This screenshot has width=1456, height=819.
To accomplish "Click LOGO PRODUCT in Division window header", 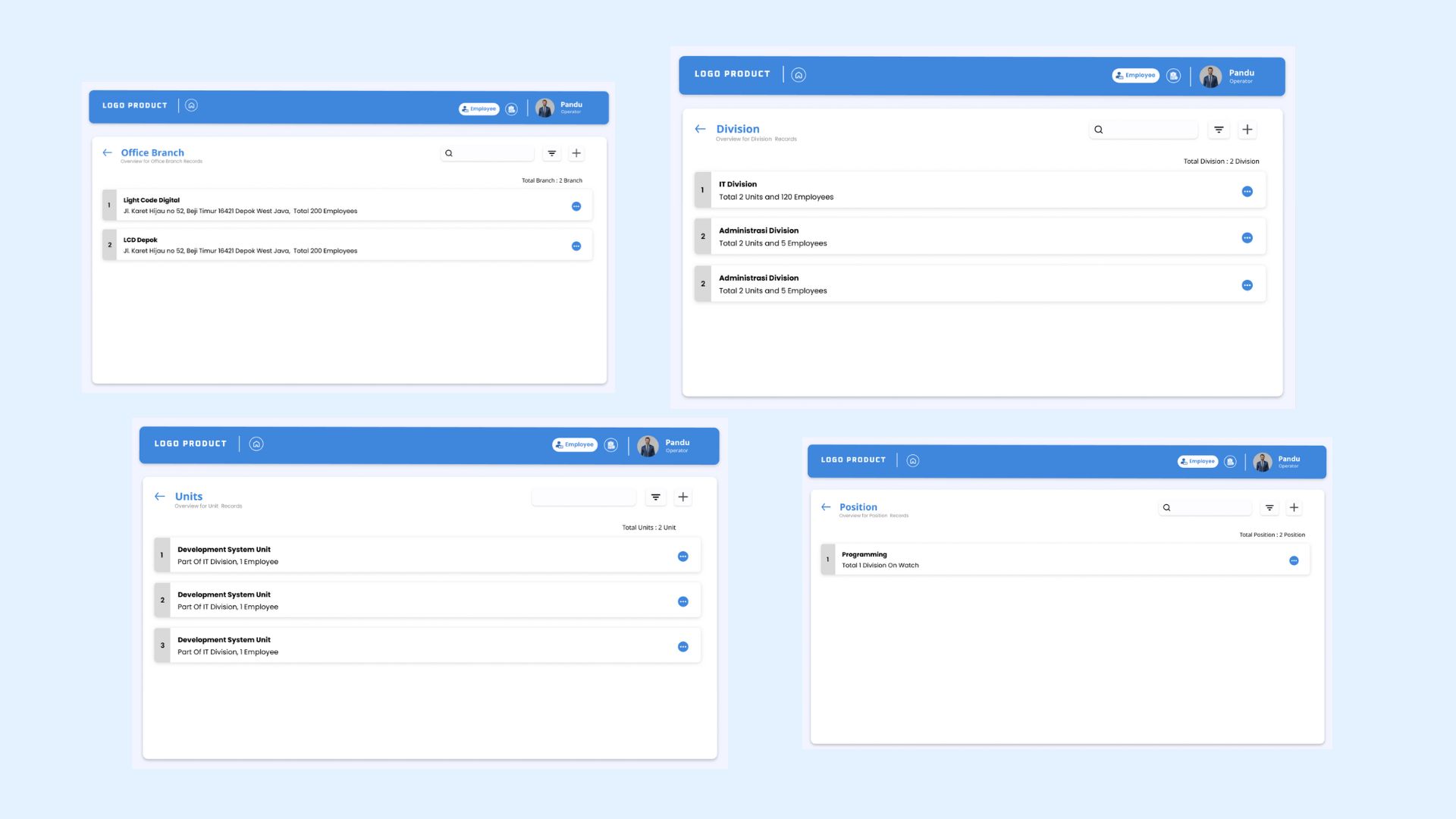I will (x=733, y=74).
